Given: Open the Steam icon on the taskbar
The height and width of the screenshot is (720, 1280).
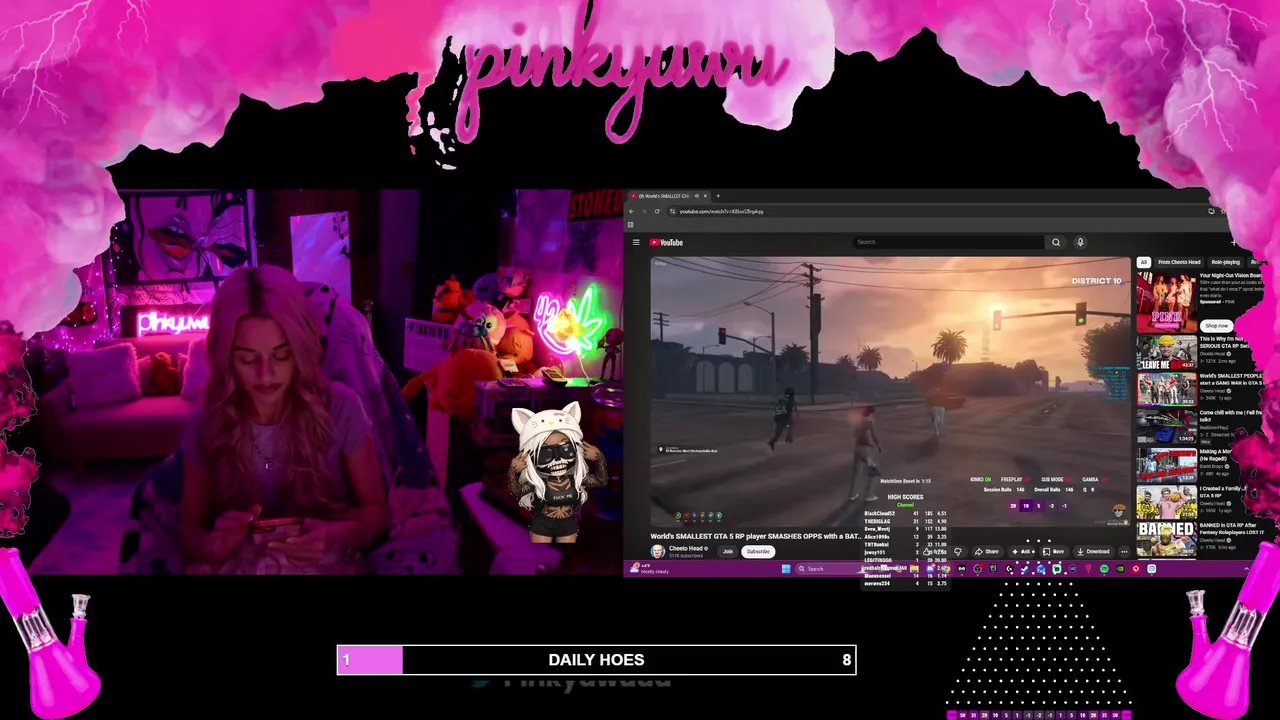Looking at the screenshot, I should coord(1024,569).
